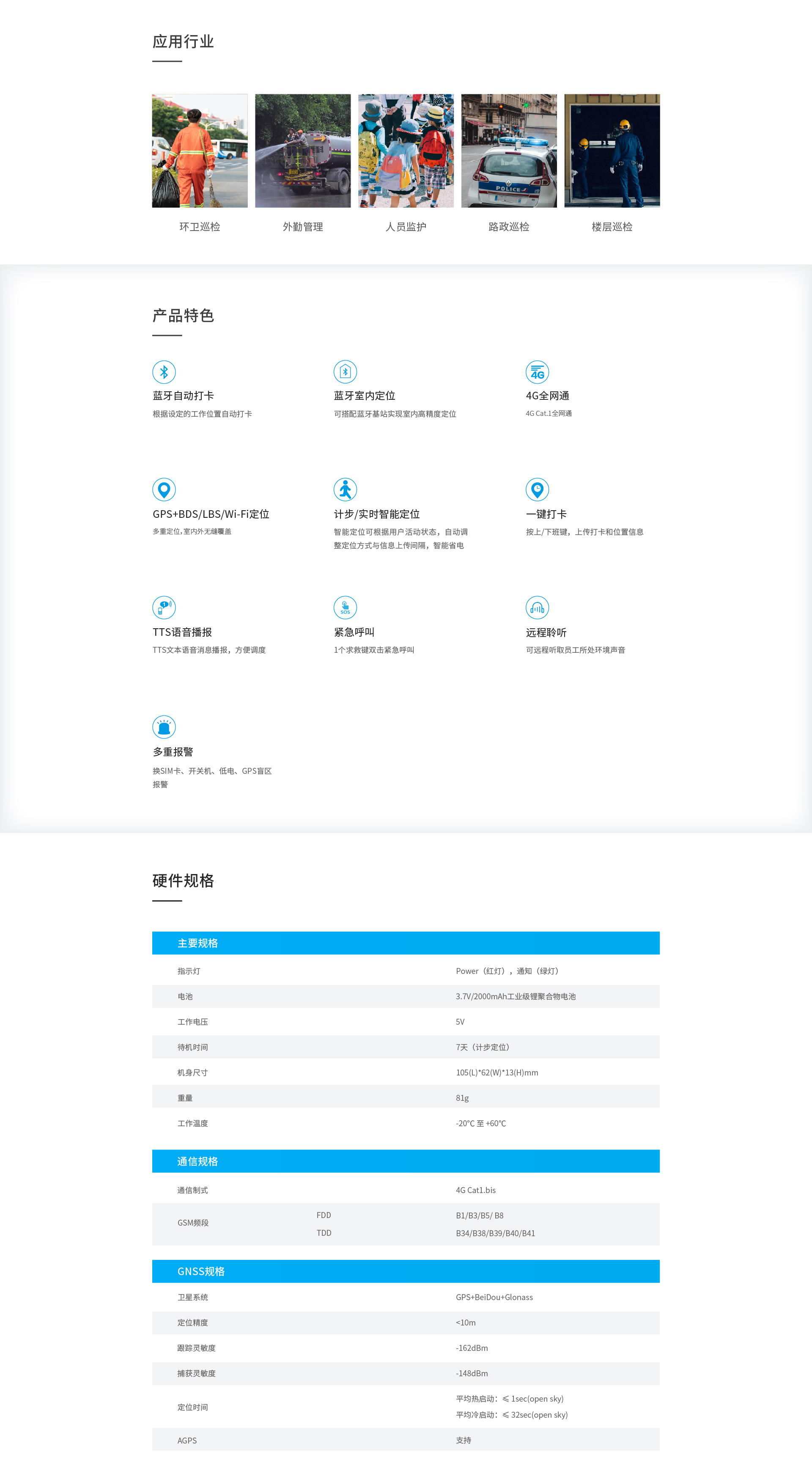The height and width of the screenshot is (1482, 812).
Task: Click the 远程聆听 headphone icon
Action: pos(537,608)
